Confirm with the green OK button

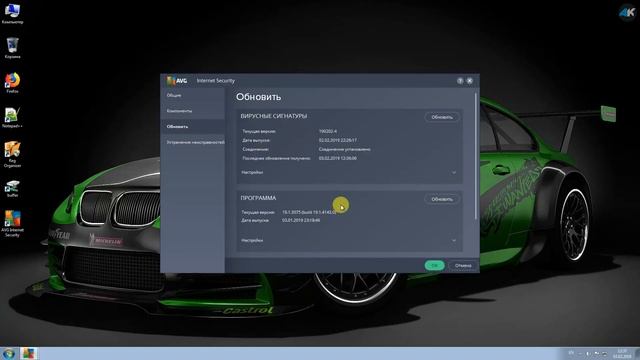[x=434, y=265]
